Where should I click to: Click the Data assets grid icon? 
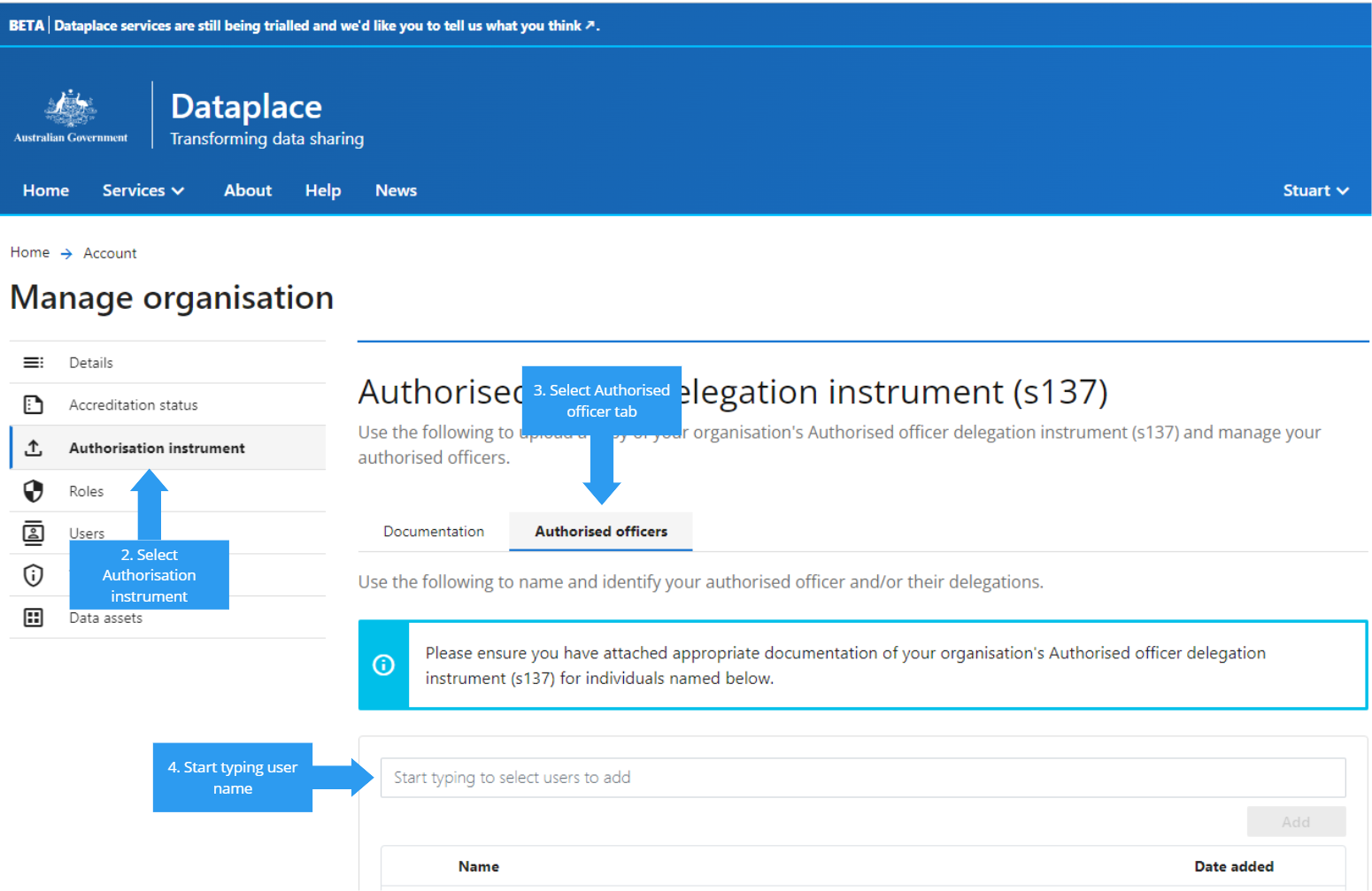34,618
